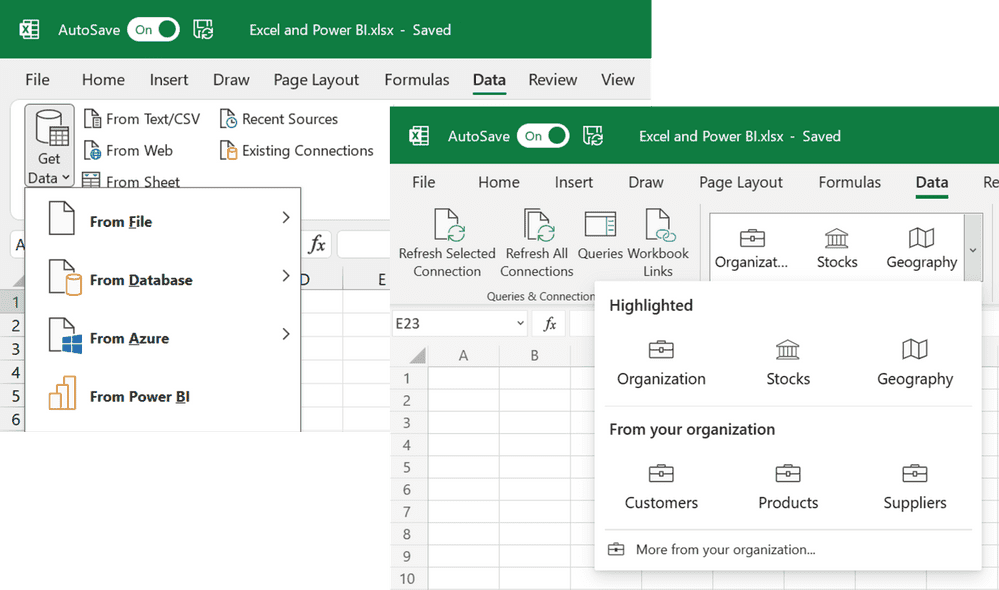Click the select-all corner in right window

[417, 356]
